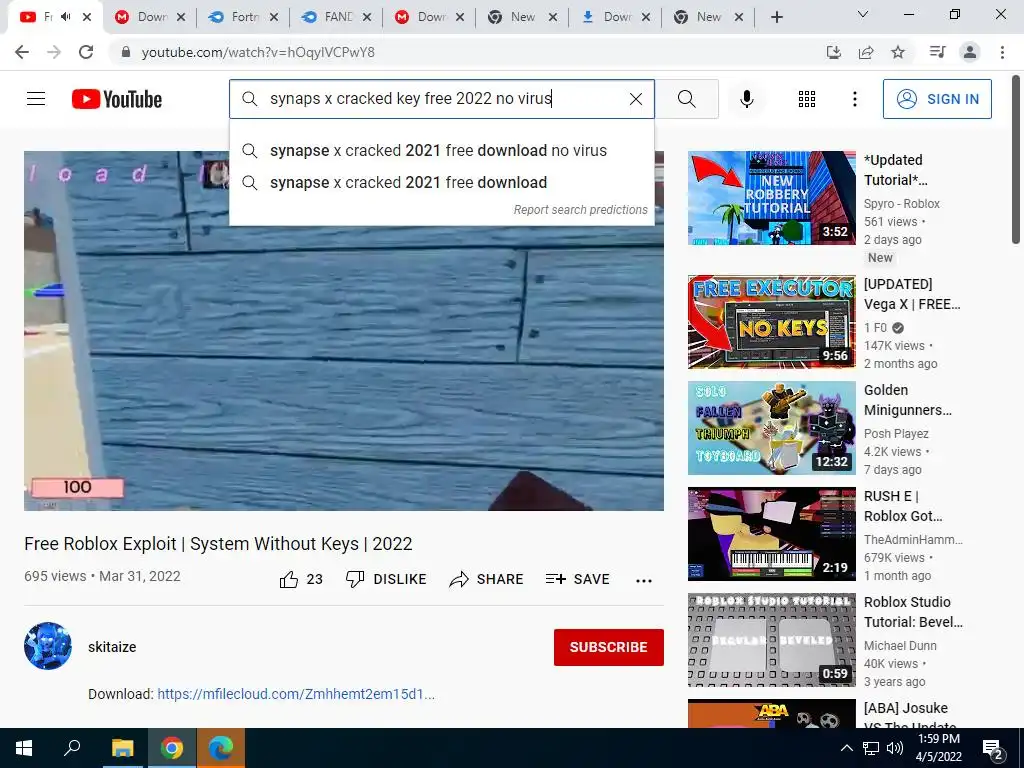The image size is (1024, 768).
Task: Open Windows taskbar search
Action: click(72, 748)
